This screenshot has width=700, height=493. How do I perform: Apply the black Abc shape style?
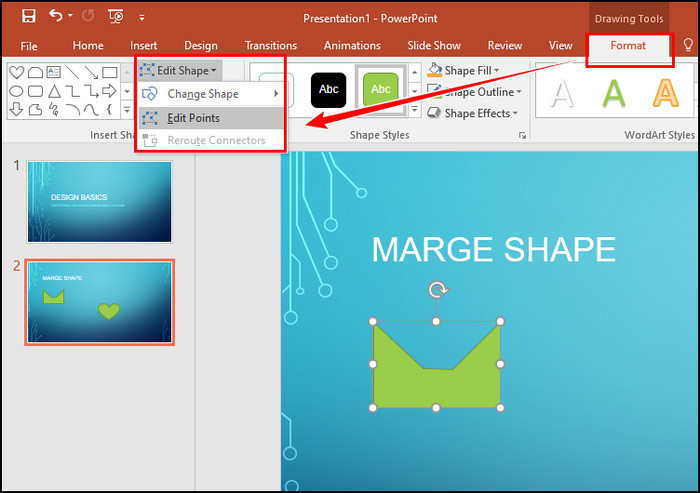click(329, 90)
